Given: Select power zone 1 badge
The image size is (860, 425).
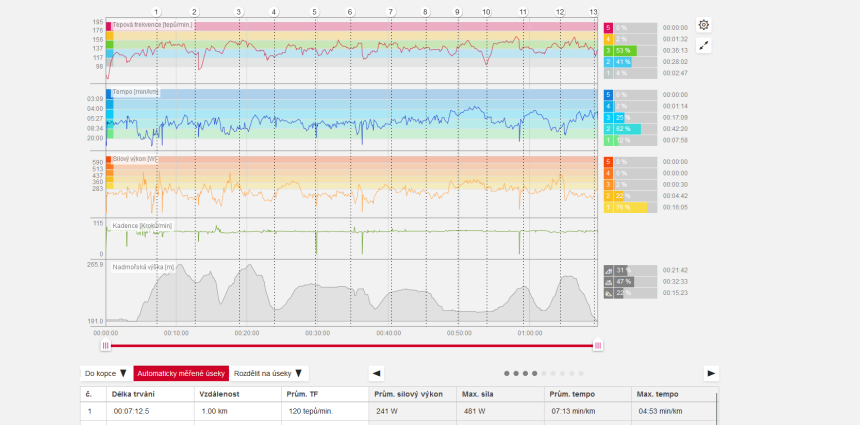Looking at the screenshot, I should (x=608, y=208).
